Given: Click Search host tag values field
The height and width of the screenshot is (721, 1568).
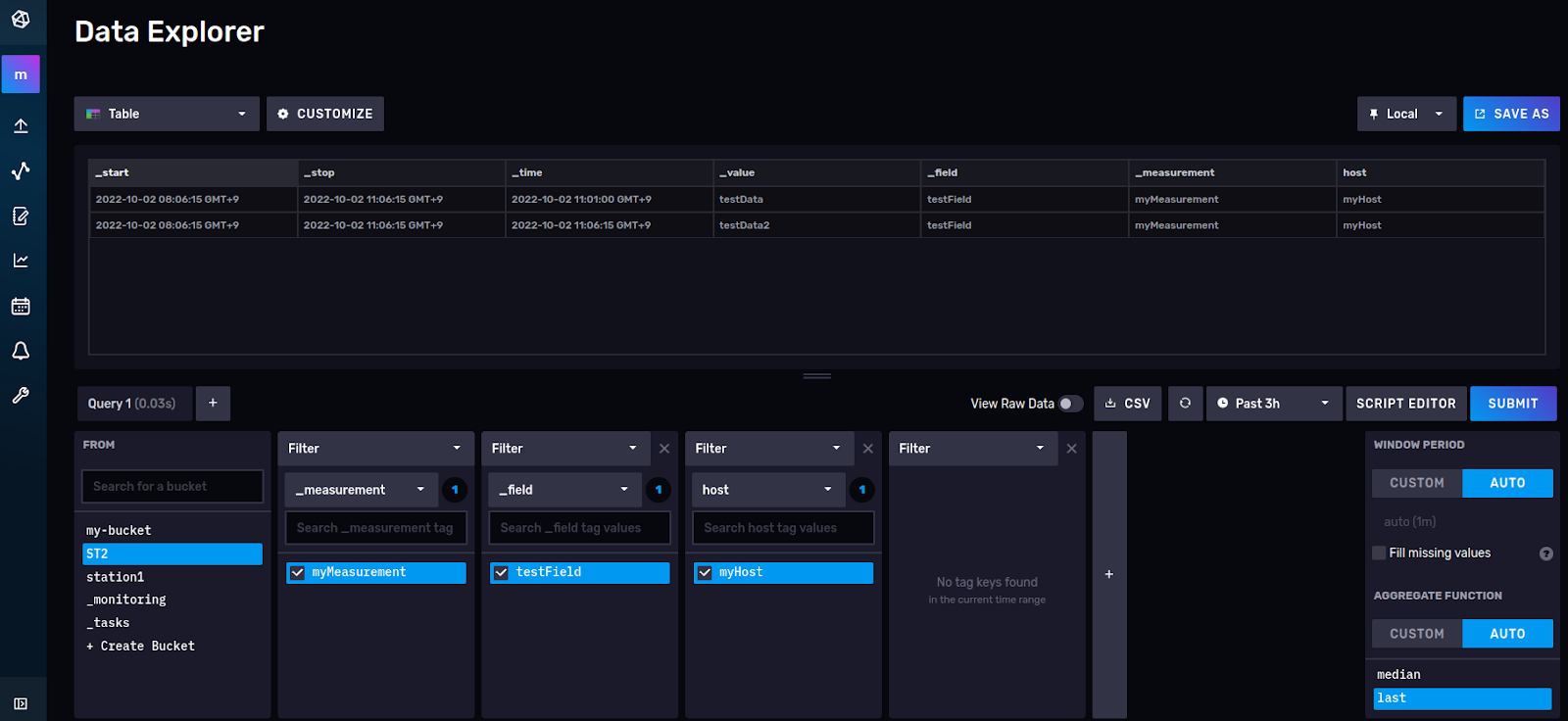Looking at the screenshot, I should [x=783, y=528].
